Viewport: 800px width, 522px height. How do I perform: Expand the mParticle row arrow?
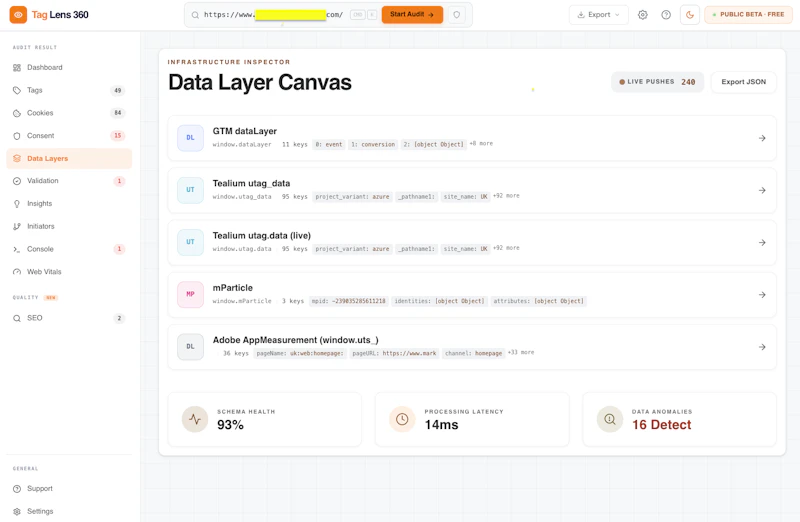tap(762, 295)
